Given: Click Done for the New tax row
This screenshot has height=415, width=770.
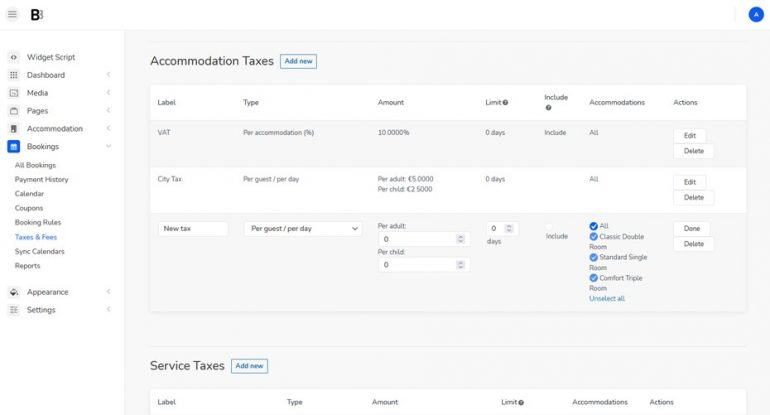Looking at the screenshot, I should [x=691, y=228].
